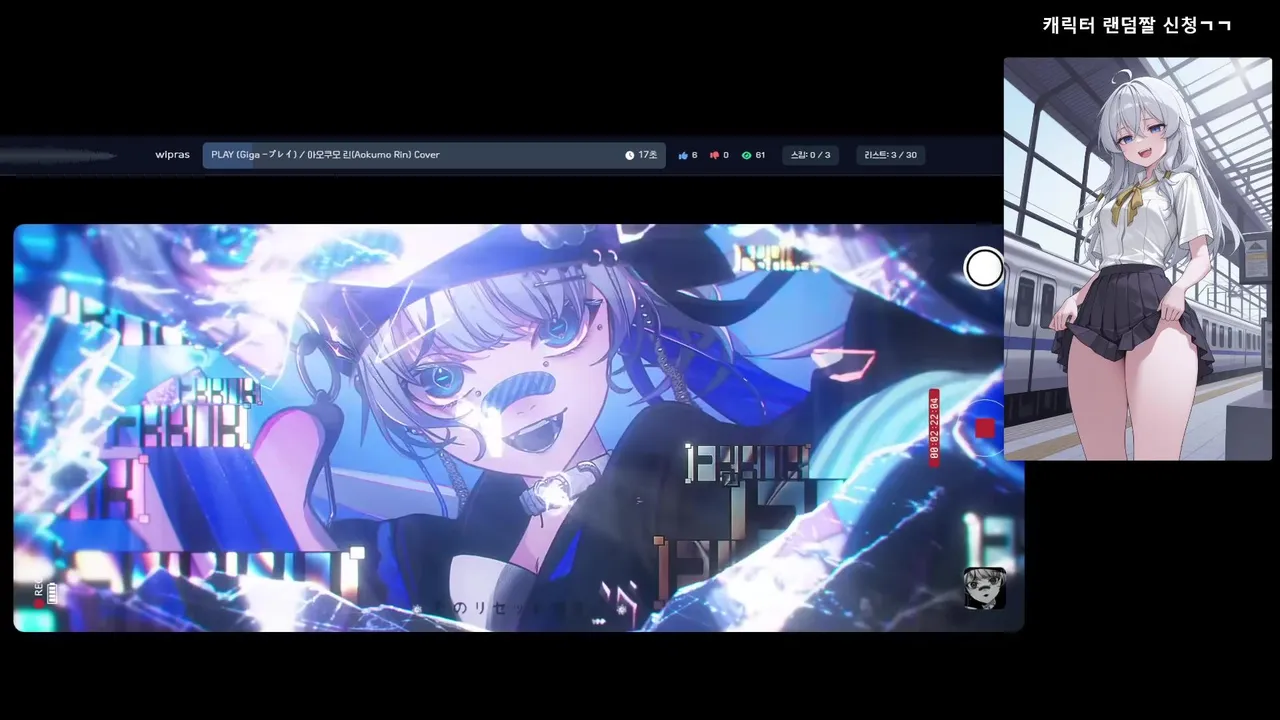Click the viewer count 81

(760, 155)
